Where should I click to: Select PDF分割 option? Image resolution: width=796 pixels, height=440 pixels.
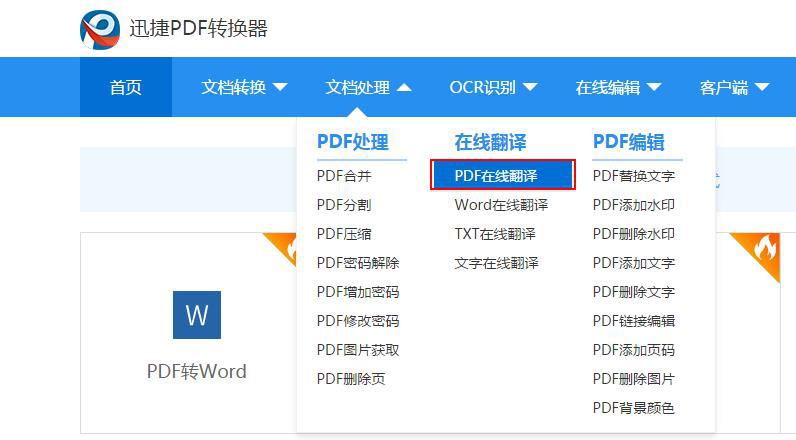pyautogui.click(x=344, y=205)
